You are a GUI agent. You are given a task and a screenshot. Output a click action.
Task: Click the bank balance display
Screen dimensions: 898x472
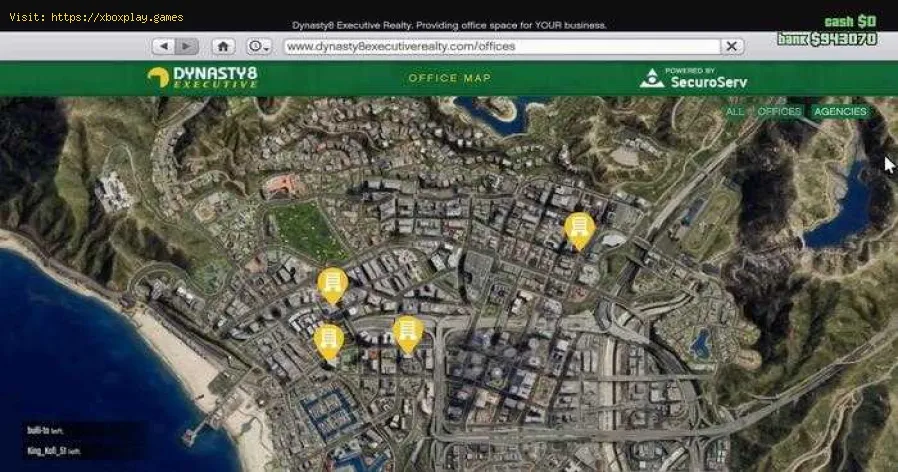827,39
